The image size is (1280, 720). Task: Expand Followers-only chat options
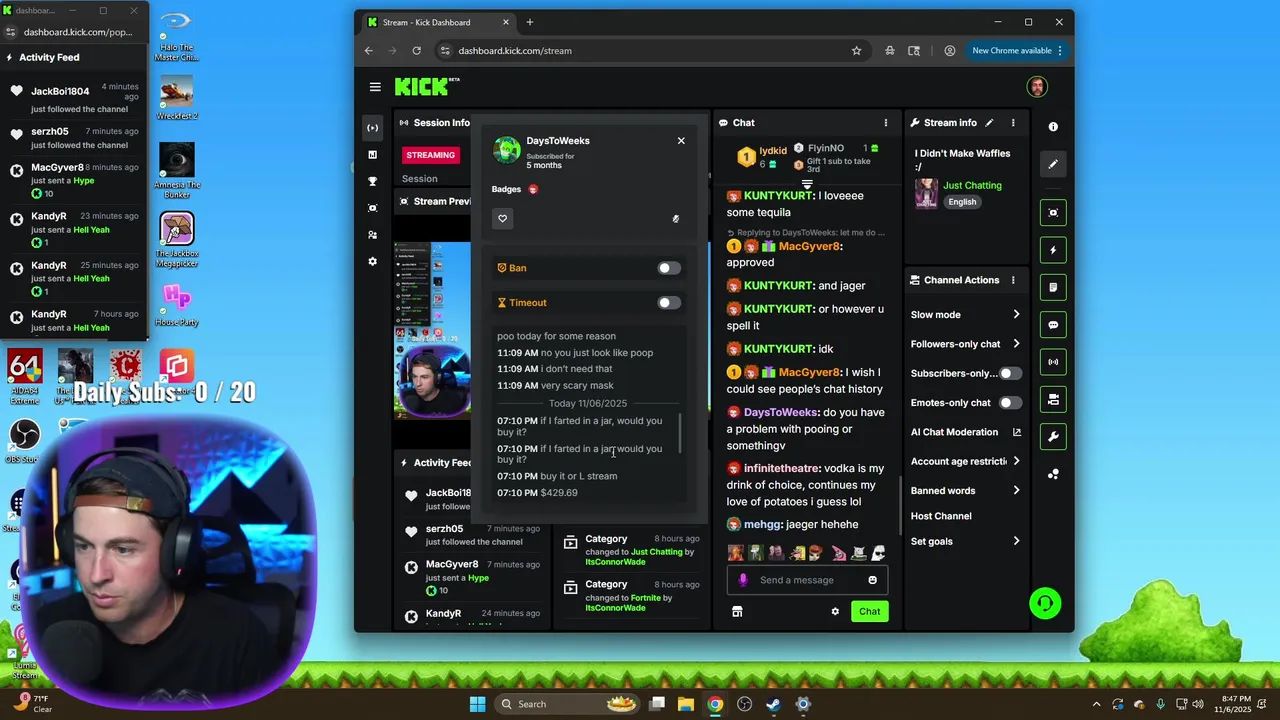pyautogui.click(x=1016, y=344)
